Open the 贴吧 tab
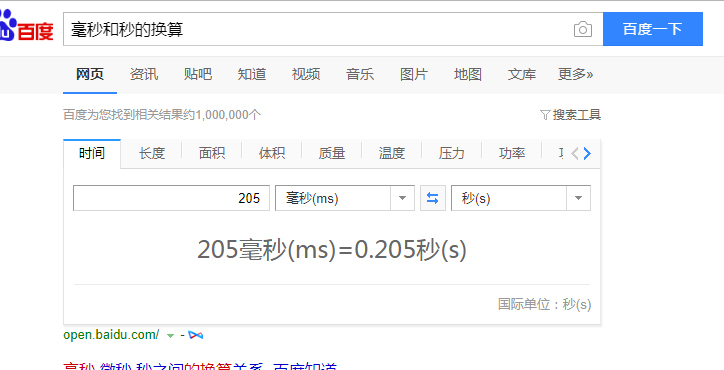Viewport: 724px width, 370px height. click(x=198, y=74)
